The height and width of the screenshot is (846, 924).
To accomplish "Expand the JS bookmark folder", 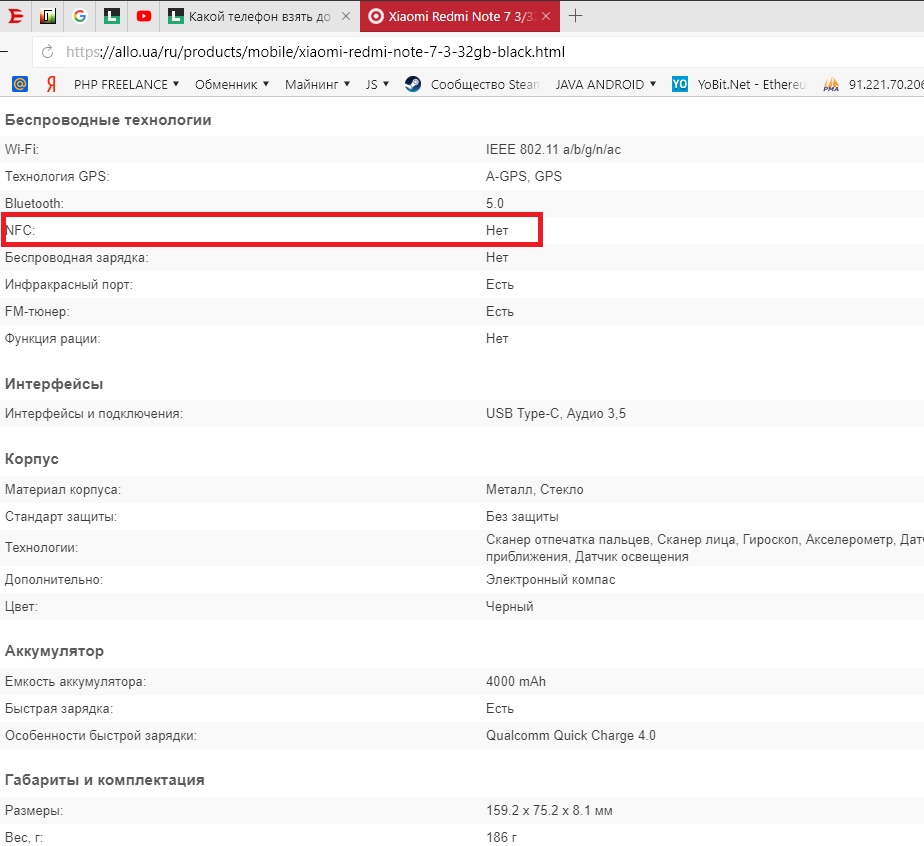I will click(x=377, y=84).
